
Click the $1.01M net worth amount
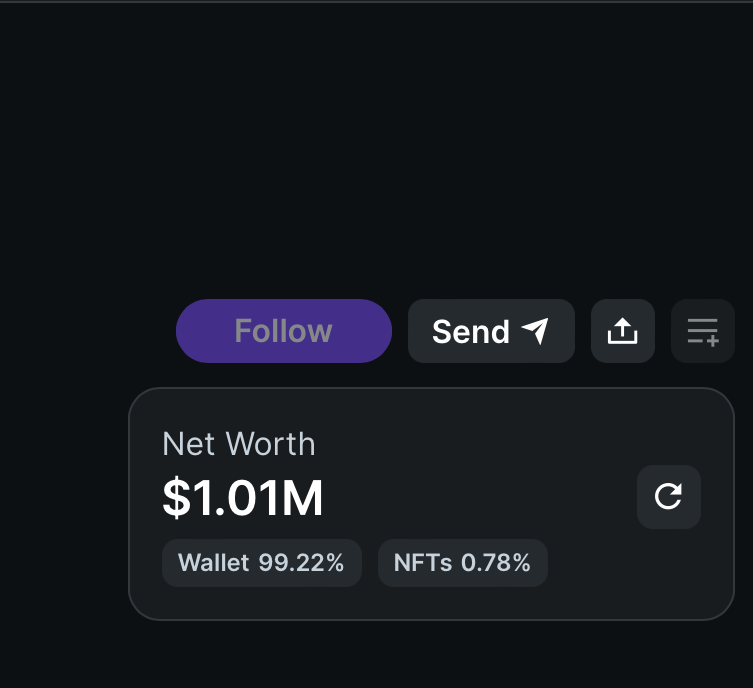tap(243, 499)
